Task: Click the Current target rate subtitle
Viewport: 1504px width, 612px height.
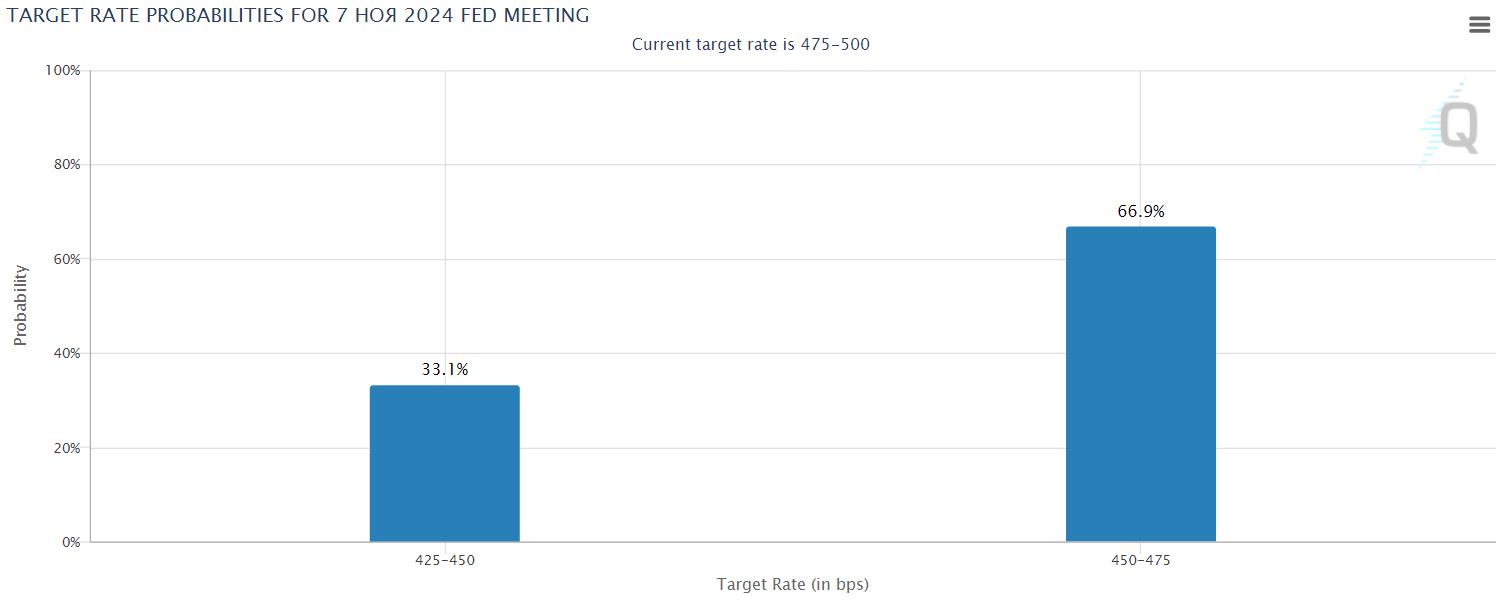Action: point(751,44)
